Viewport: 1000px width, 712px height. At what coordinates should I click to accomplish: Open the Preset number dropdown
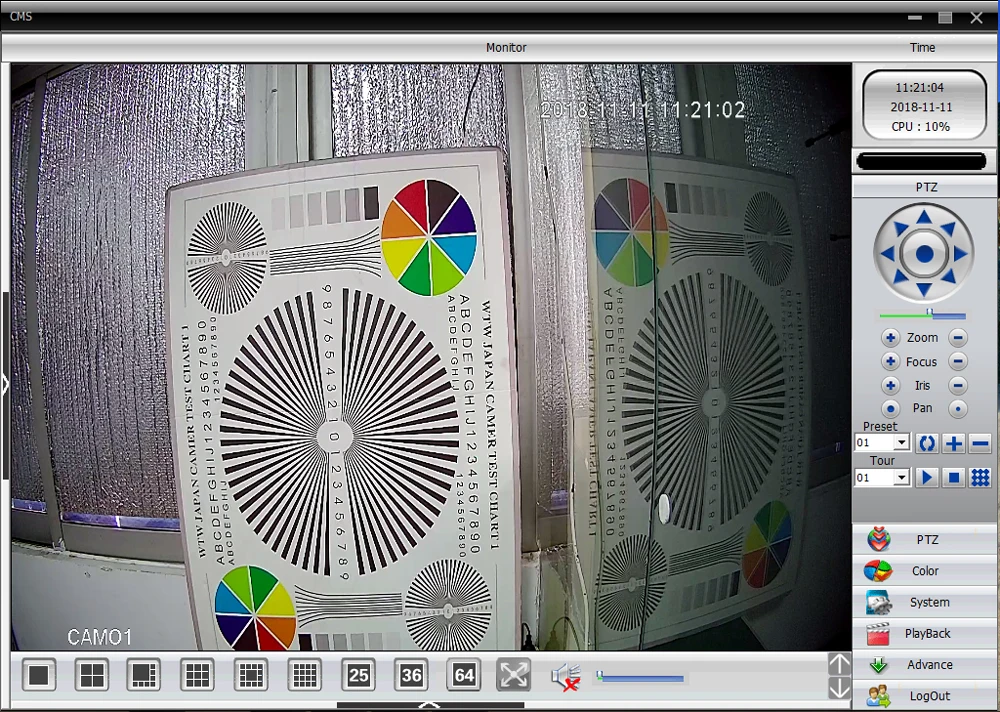pos(901,443)
